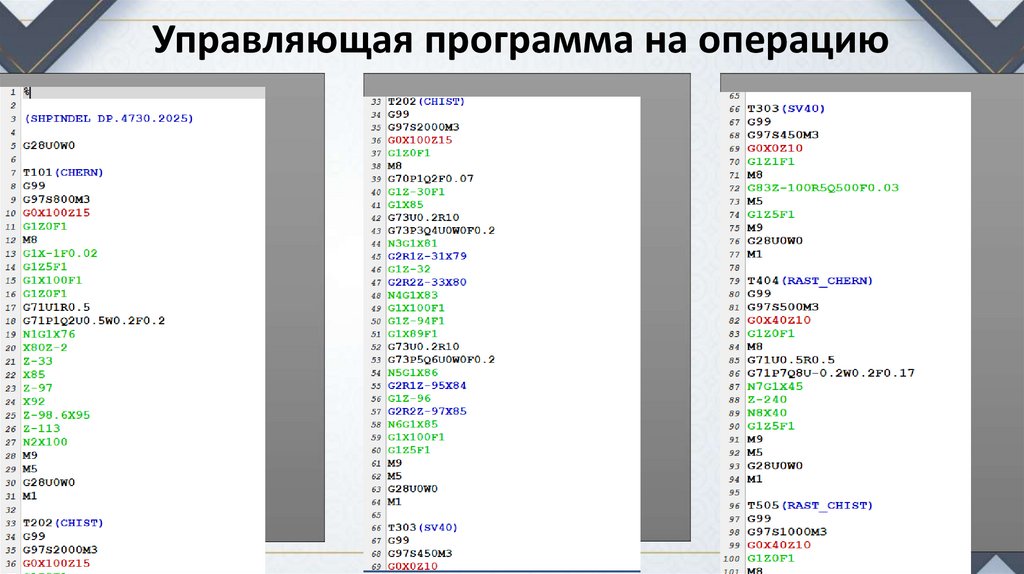Select the block N1G1X76
Viewport: 1024px width, 574px height.
click(x=49, y=334)
